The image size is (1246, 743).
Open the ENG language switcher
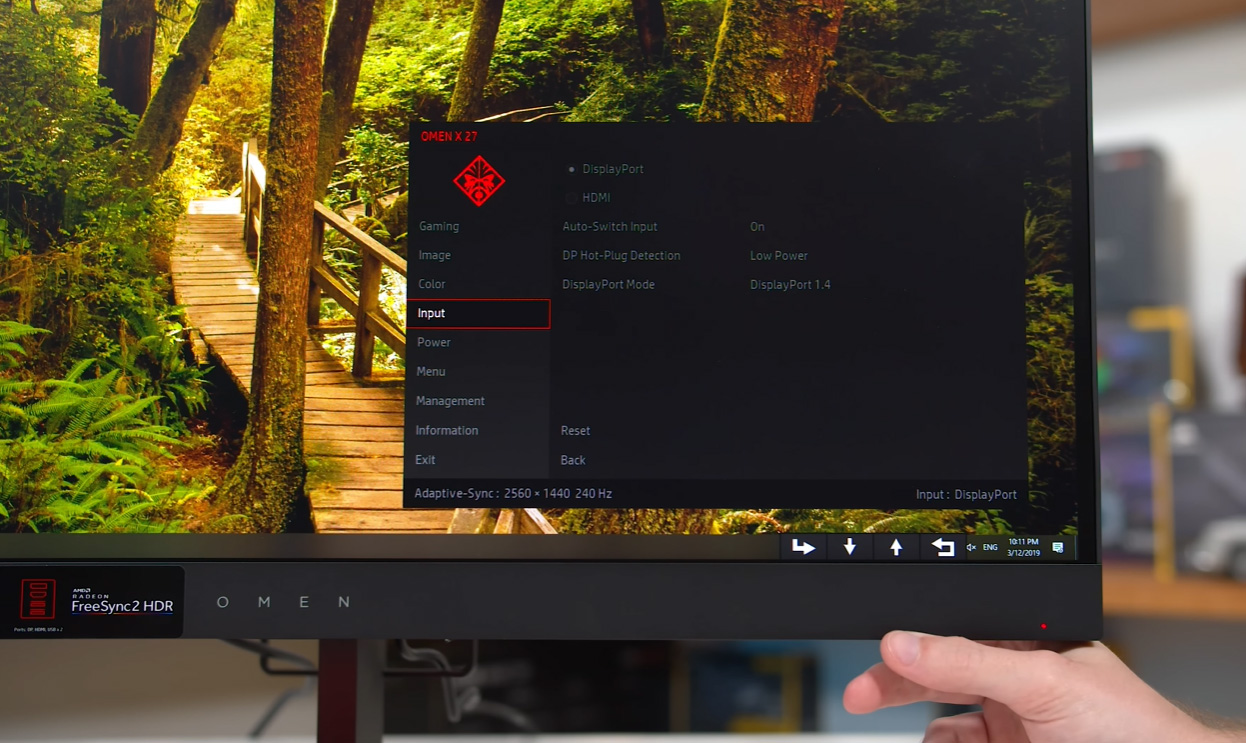(x=992, y=547)
